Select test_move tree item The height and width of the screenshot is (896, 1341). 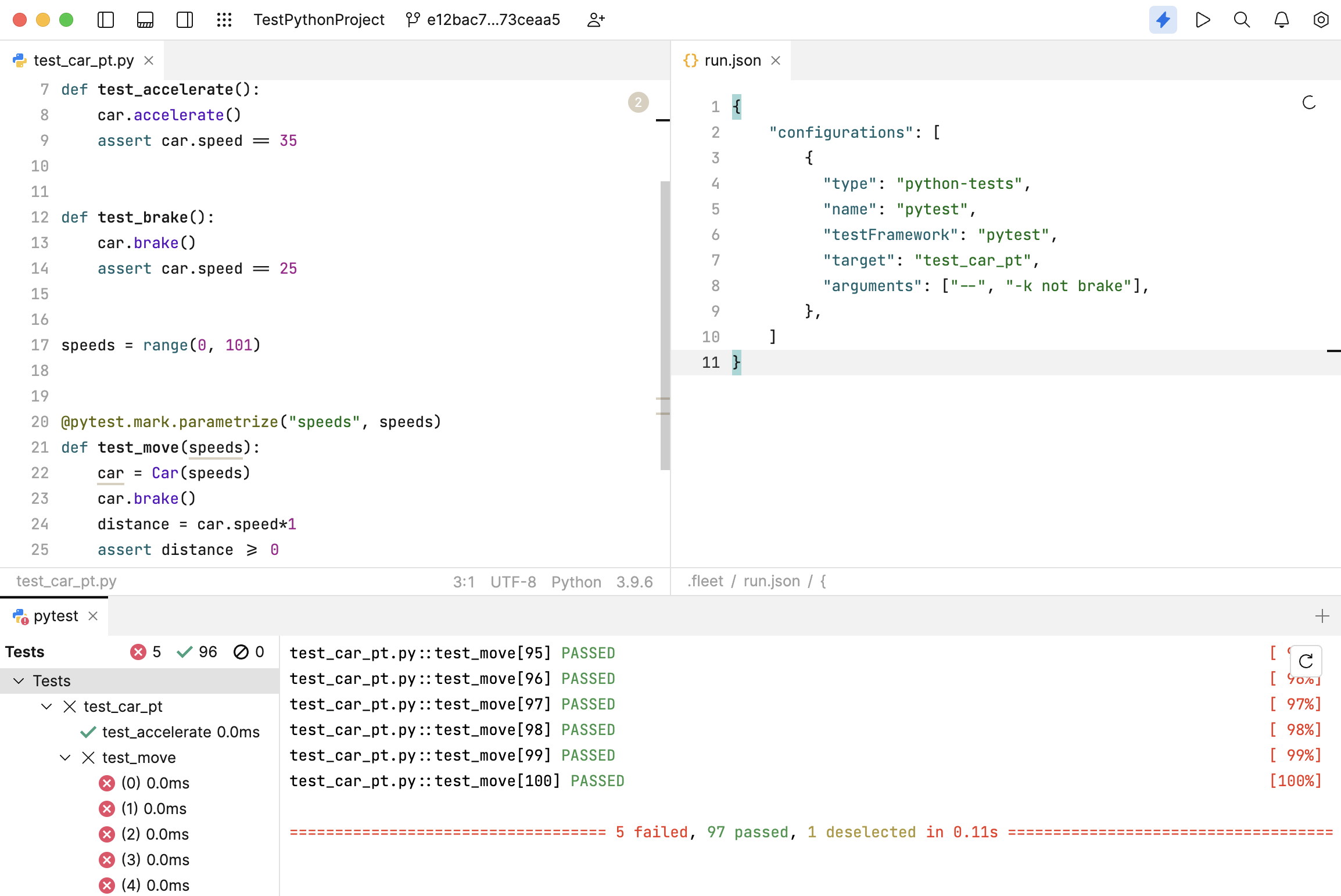click(139, 758)
